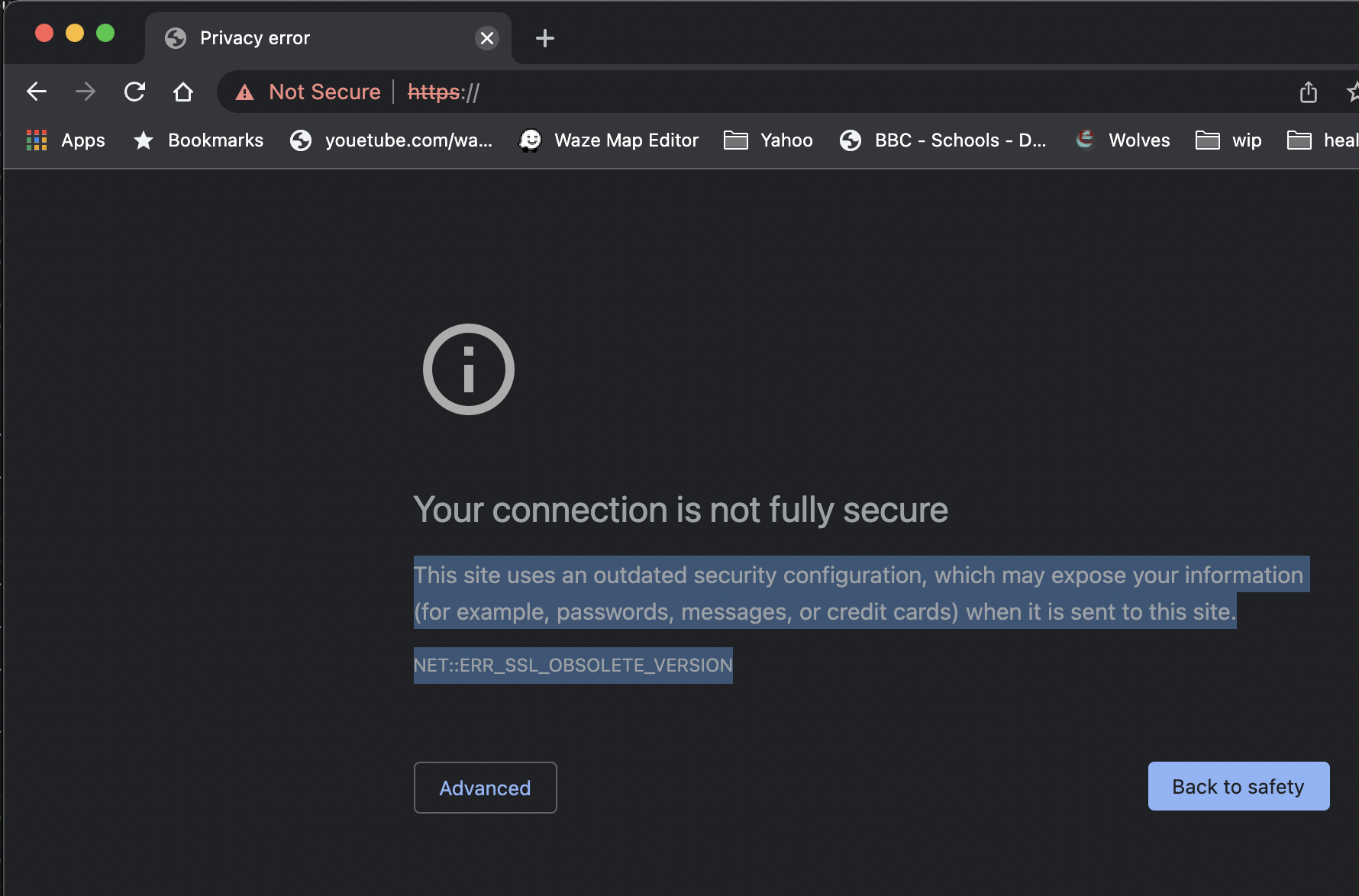Image resolution: width=1359 pixels, height=896 pixels.
Task: Open the youetube.com bookmark link
Action: click(x=392, y=140)
